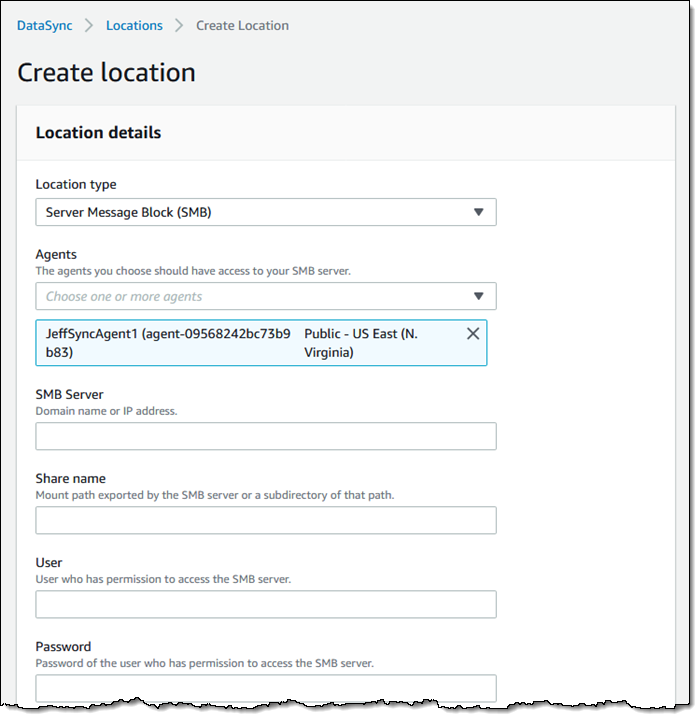Select the User input field
The height and width of the screenshot is (719, 700).
[266, 604]
